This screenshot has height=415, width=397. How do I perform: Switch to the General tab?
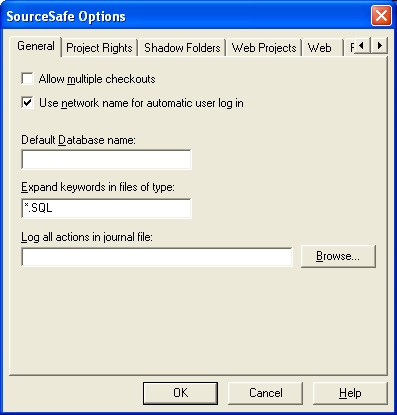point(36,46)
